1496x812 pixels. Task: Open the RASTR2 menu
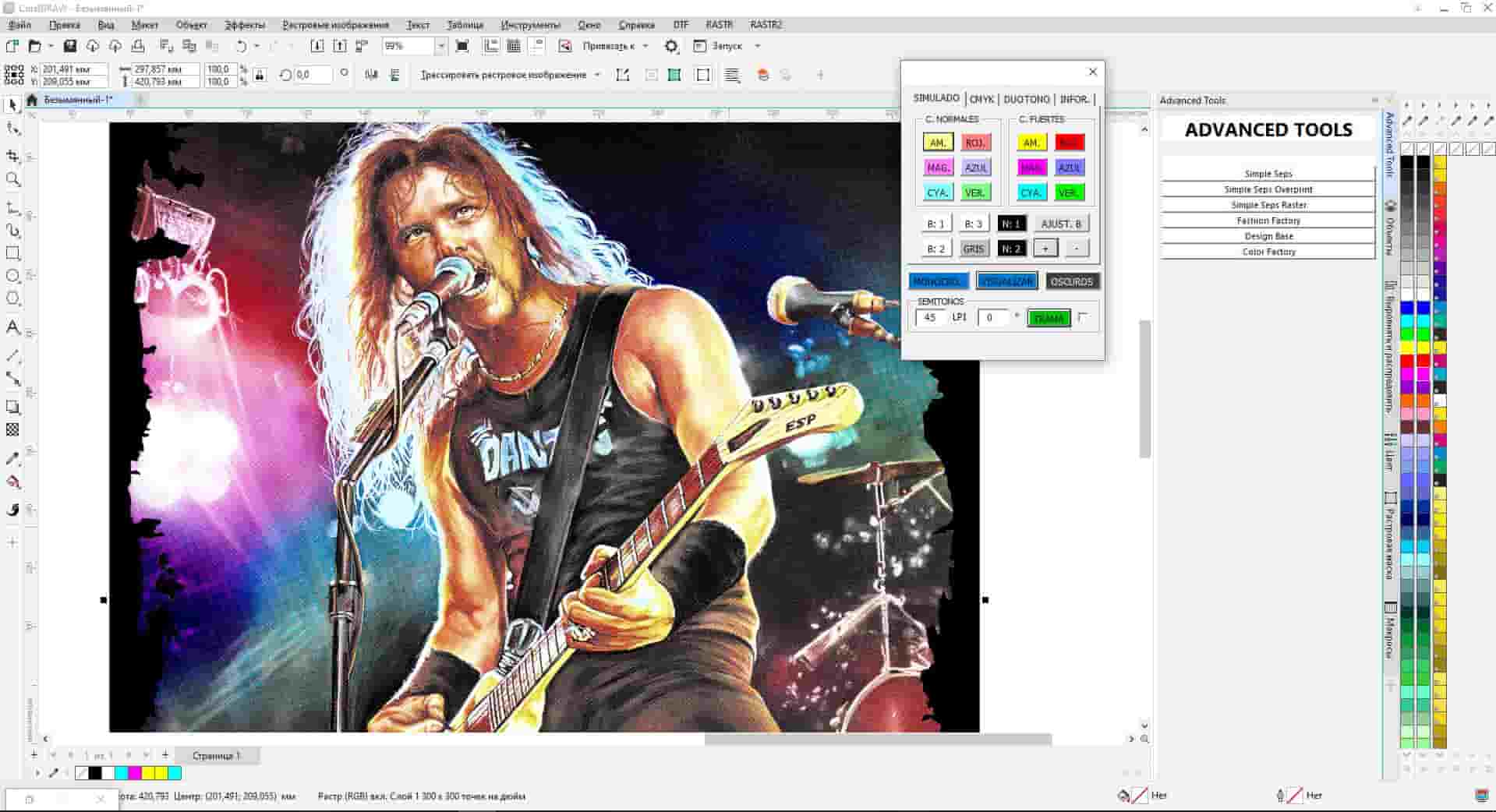(x=766, y=25)
